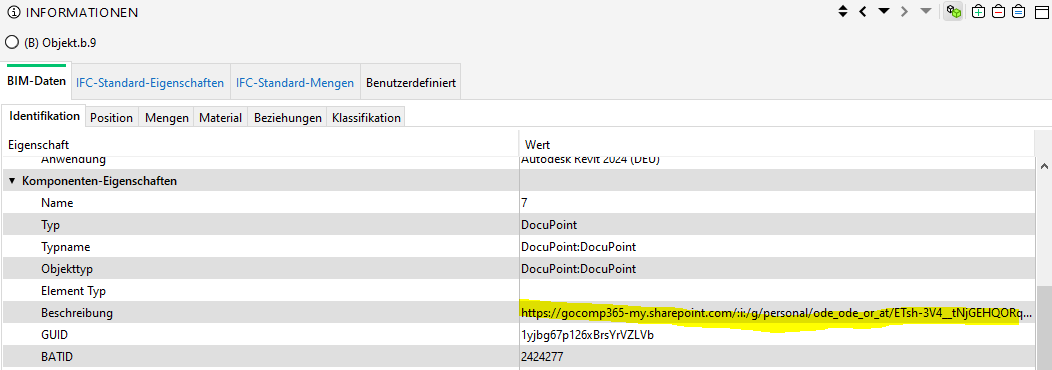Click the Objekttyp value DocuPoint:DocuPoint
Image resolution: width=1052 pixels, height=370 pixels.
[x=578, y=269]
